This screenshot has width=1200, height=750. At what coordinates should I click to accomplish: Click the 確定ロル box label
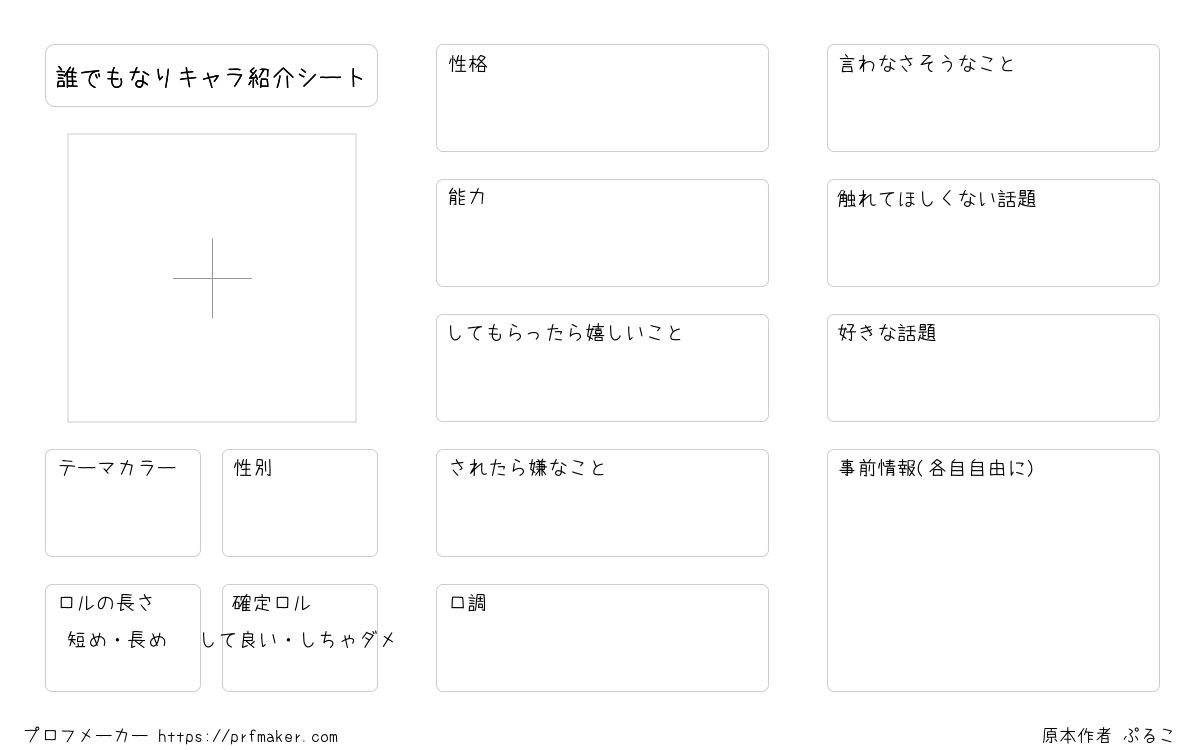tap(271, 603)
